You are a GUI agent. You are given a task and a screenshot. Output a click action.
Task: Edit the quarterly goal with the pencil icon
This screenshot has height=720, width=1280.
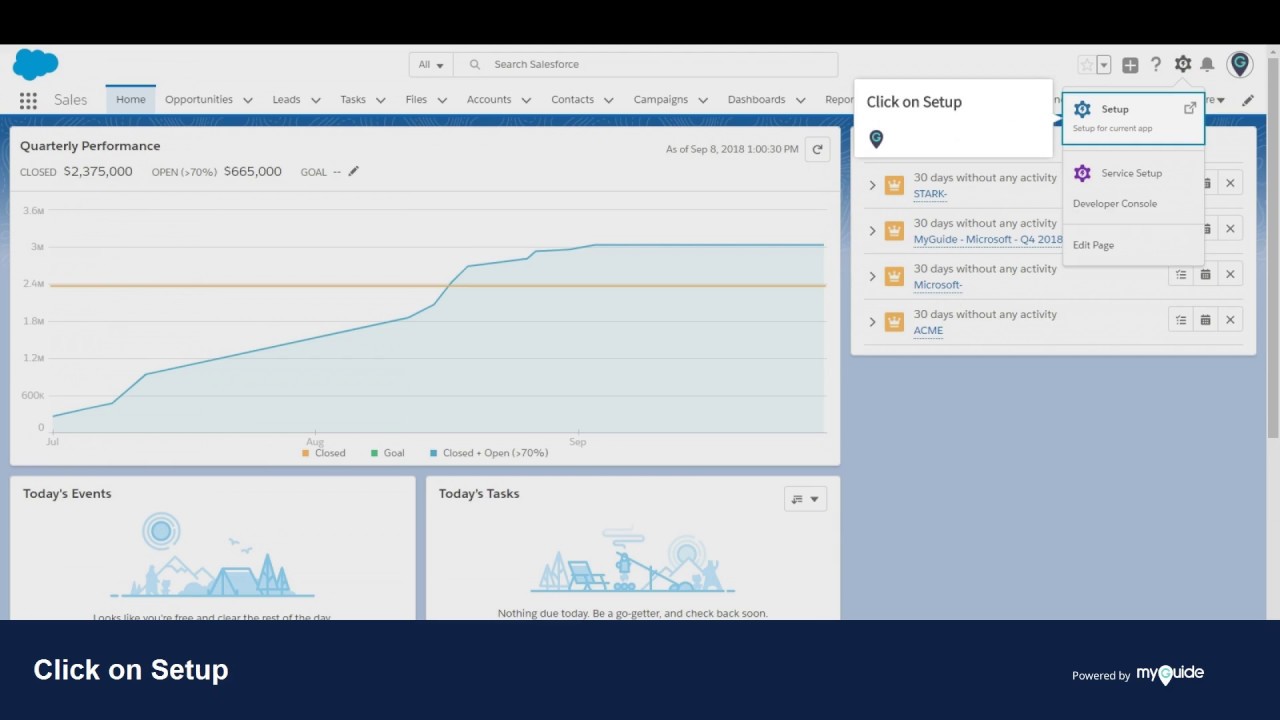(353, 171)
